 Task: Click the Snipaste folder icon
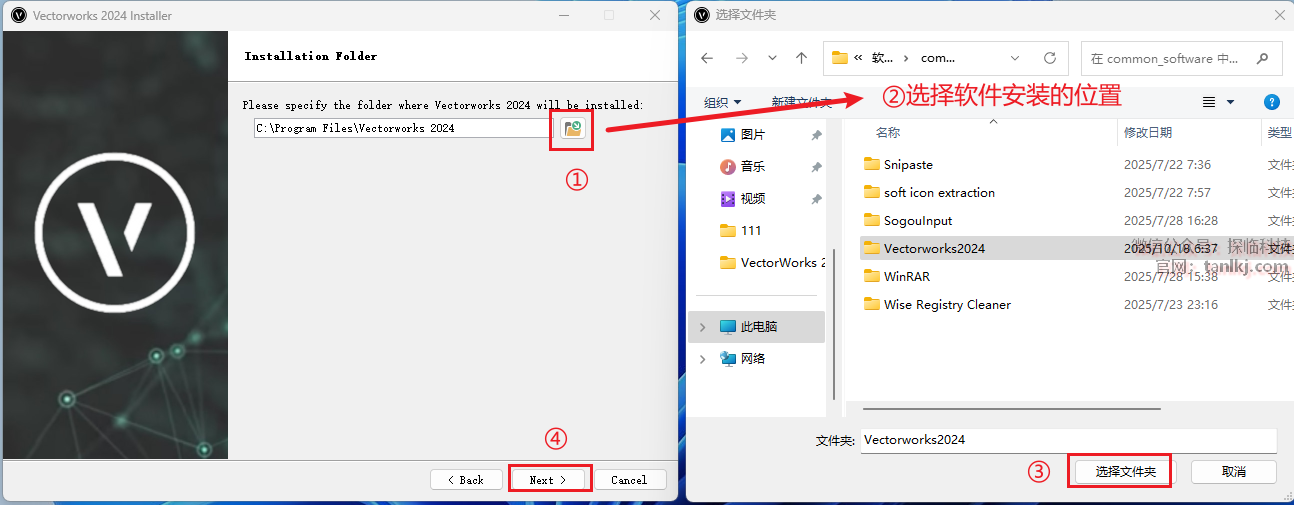pyautogui.click(x=871, y=164)
